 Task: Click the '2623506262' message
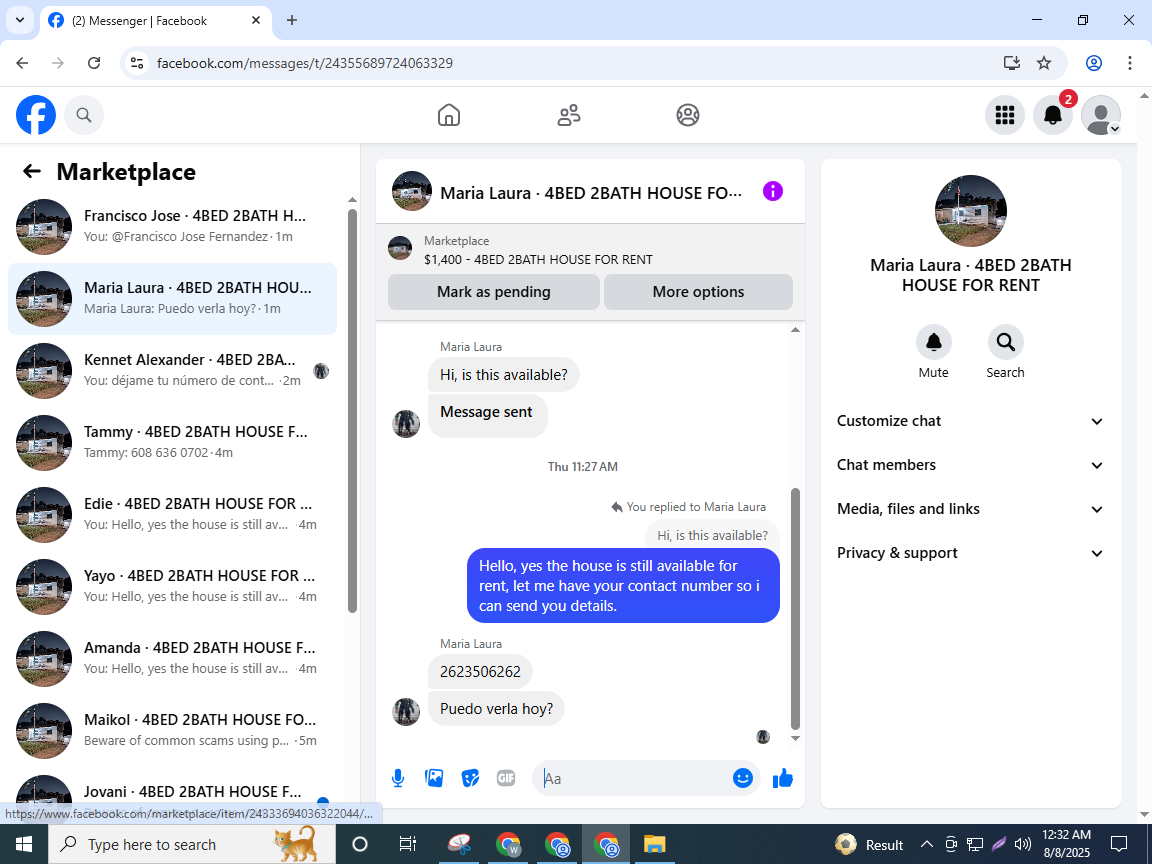tap(480, 672)
